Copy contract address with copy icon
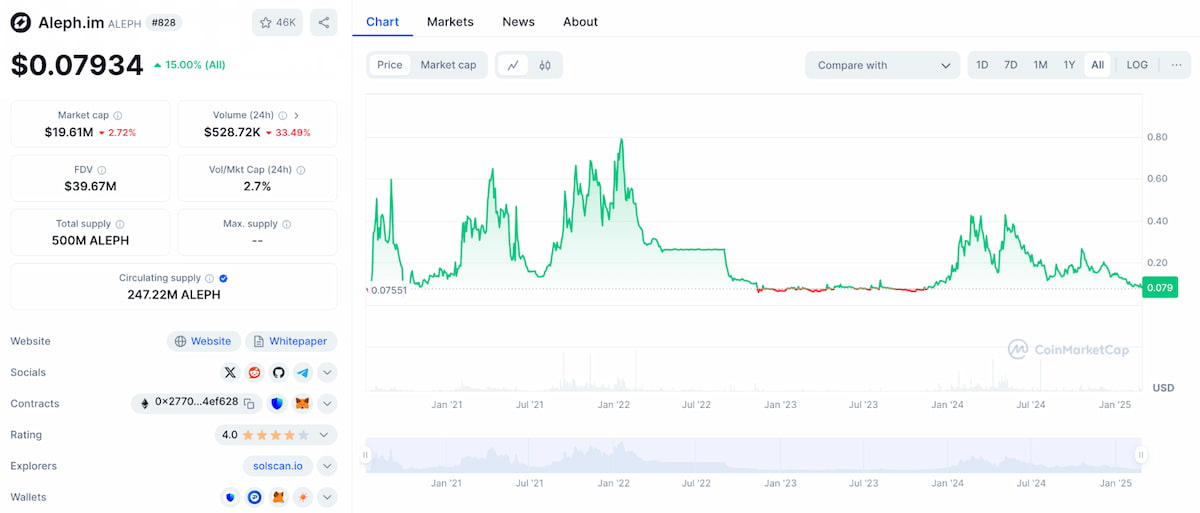The image size is (1200, 513). 249,403
